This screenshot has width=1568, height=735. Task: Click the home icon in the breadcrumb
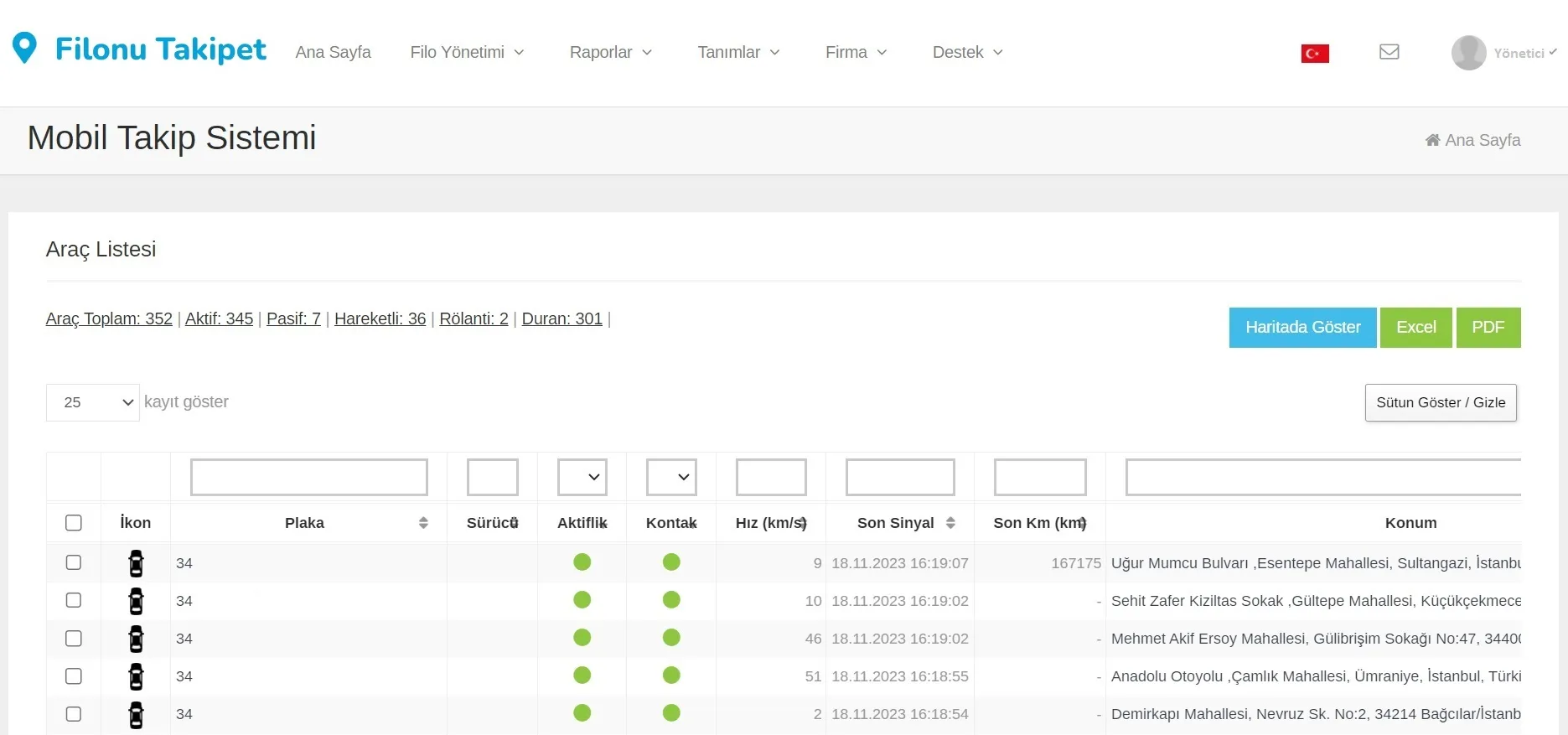tap(1432, 140)
